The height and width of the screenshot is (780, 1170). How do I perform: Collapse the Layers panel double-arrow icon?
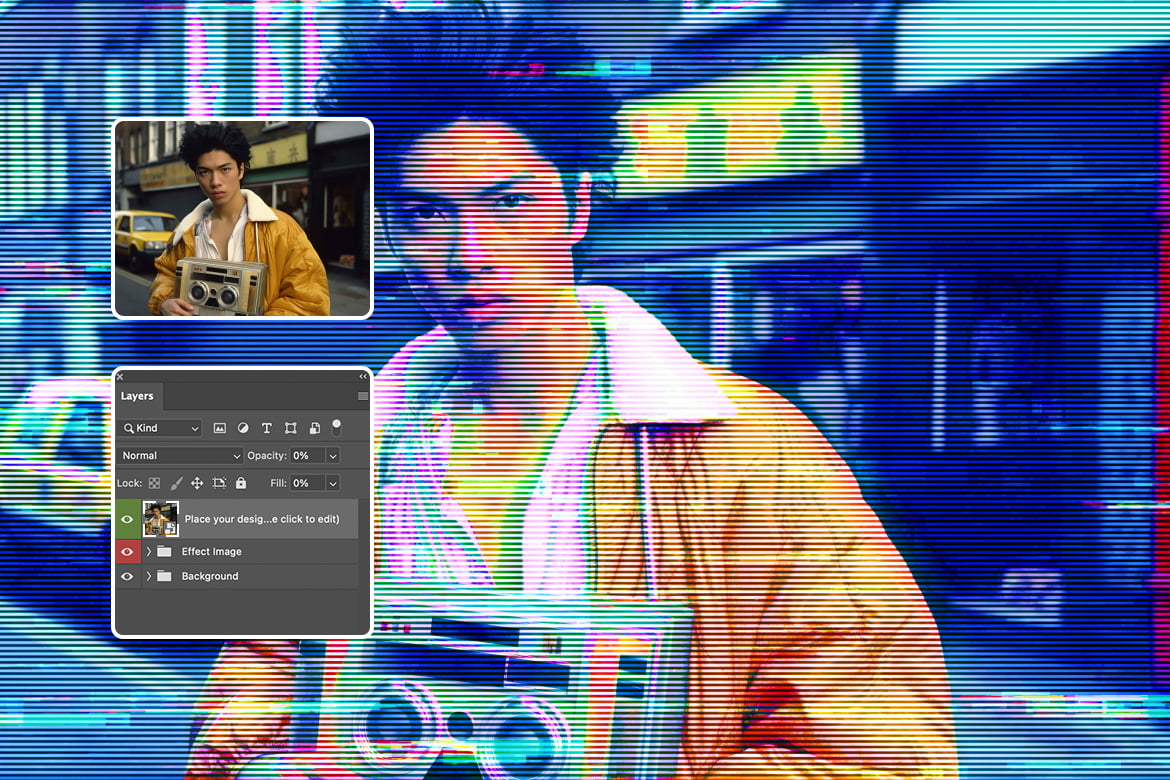coord(363,377)
